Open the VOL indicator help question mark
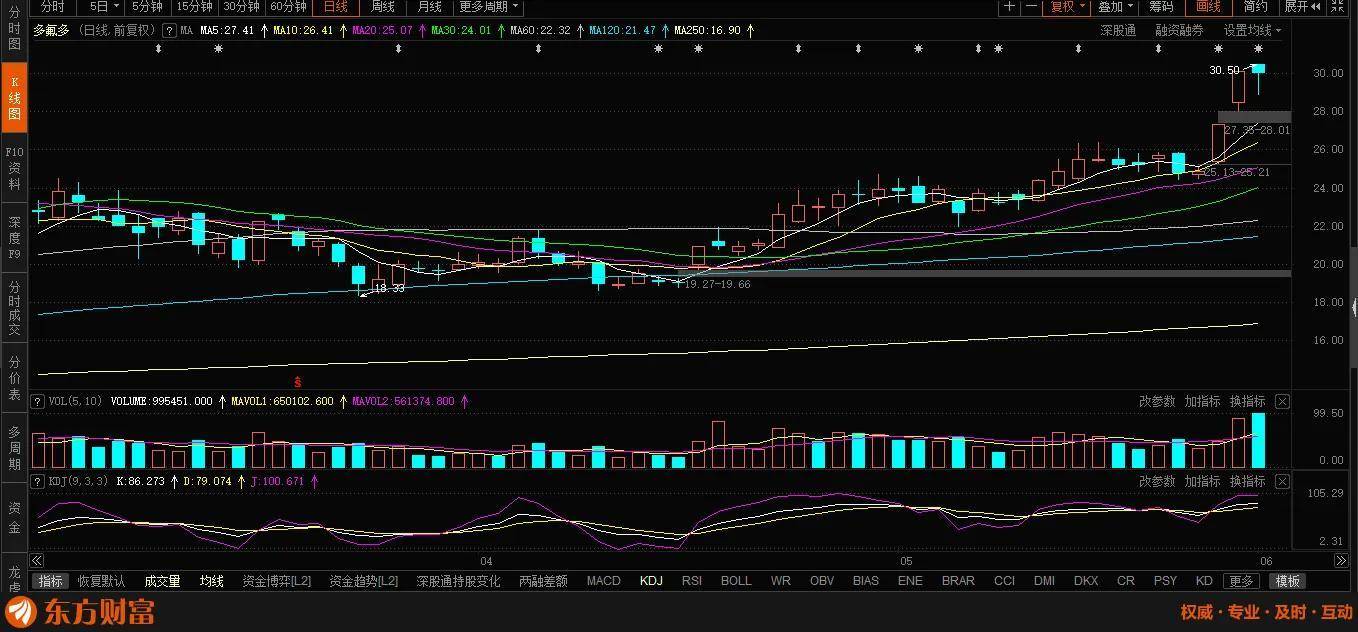This screenshot has height=632, width=1358. pos(38,401)
